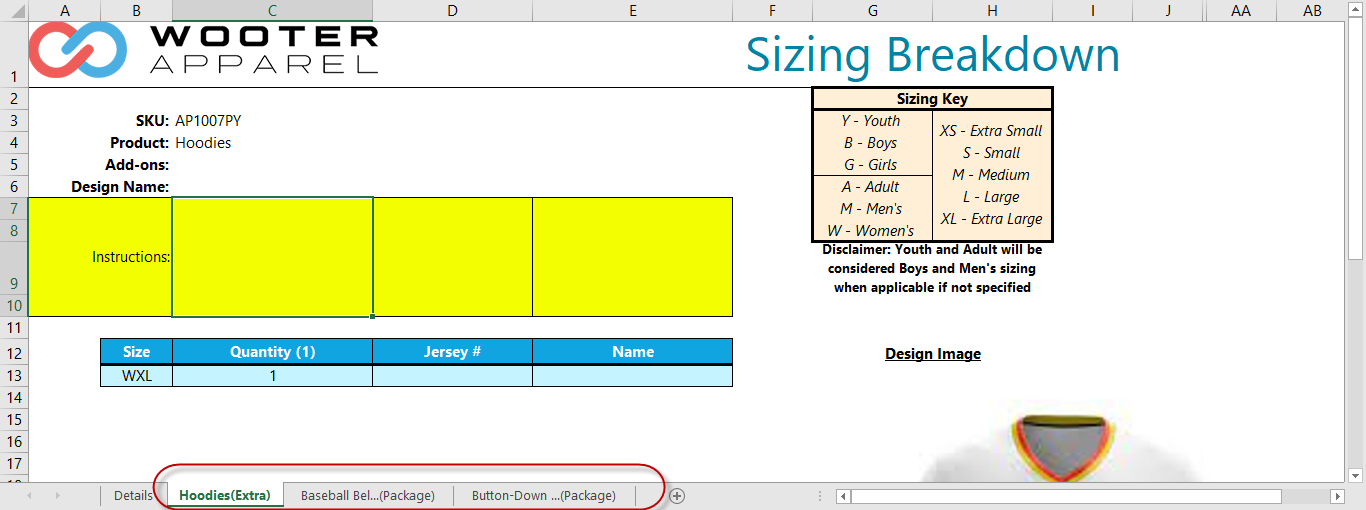The width and height of the screenshot is (1366, 510).
Task: Add a new sheet with plus button
Action: (677, 496)
